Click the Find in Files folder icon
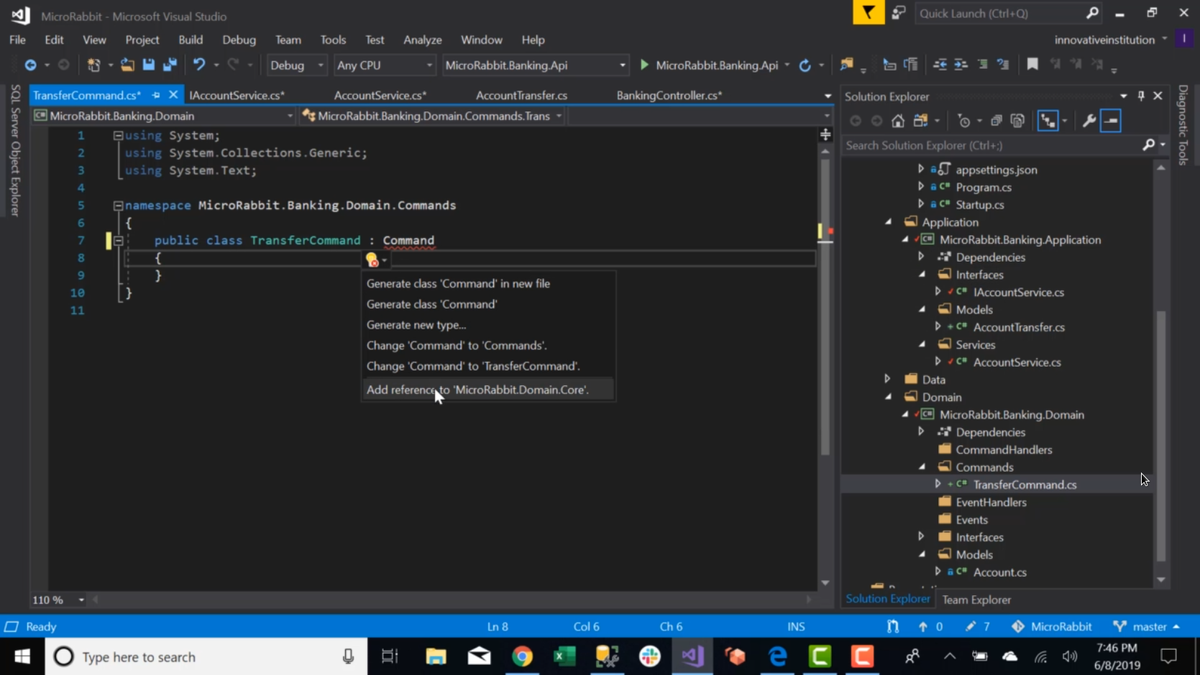 847,65
